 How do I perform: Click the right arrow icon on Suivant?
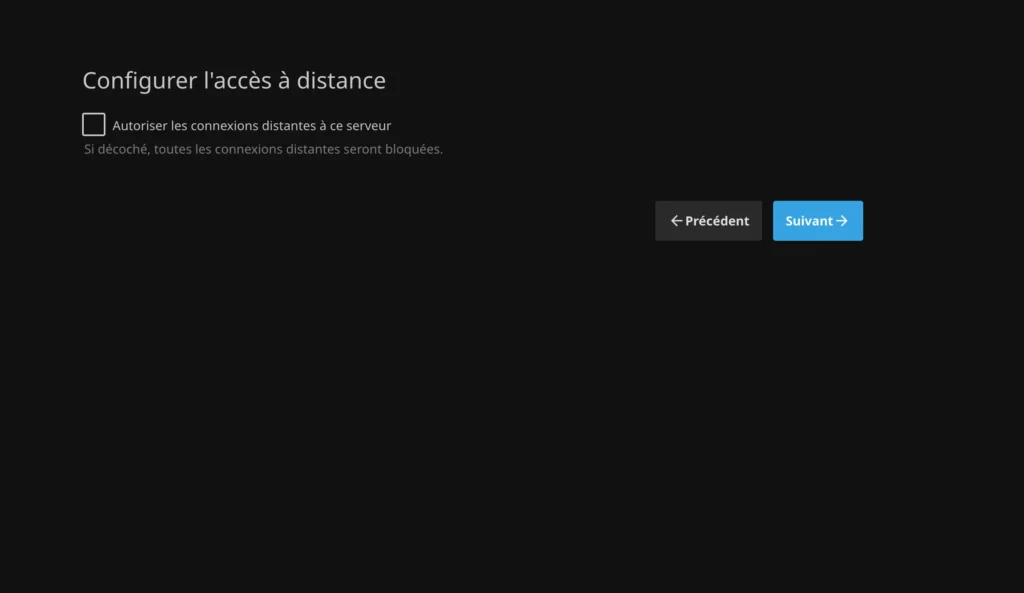tap(842, 221)
